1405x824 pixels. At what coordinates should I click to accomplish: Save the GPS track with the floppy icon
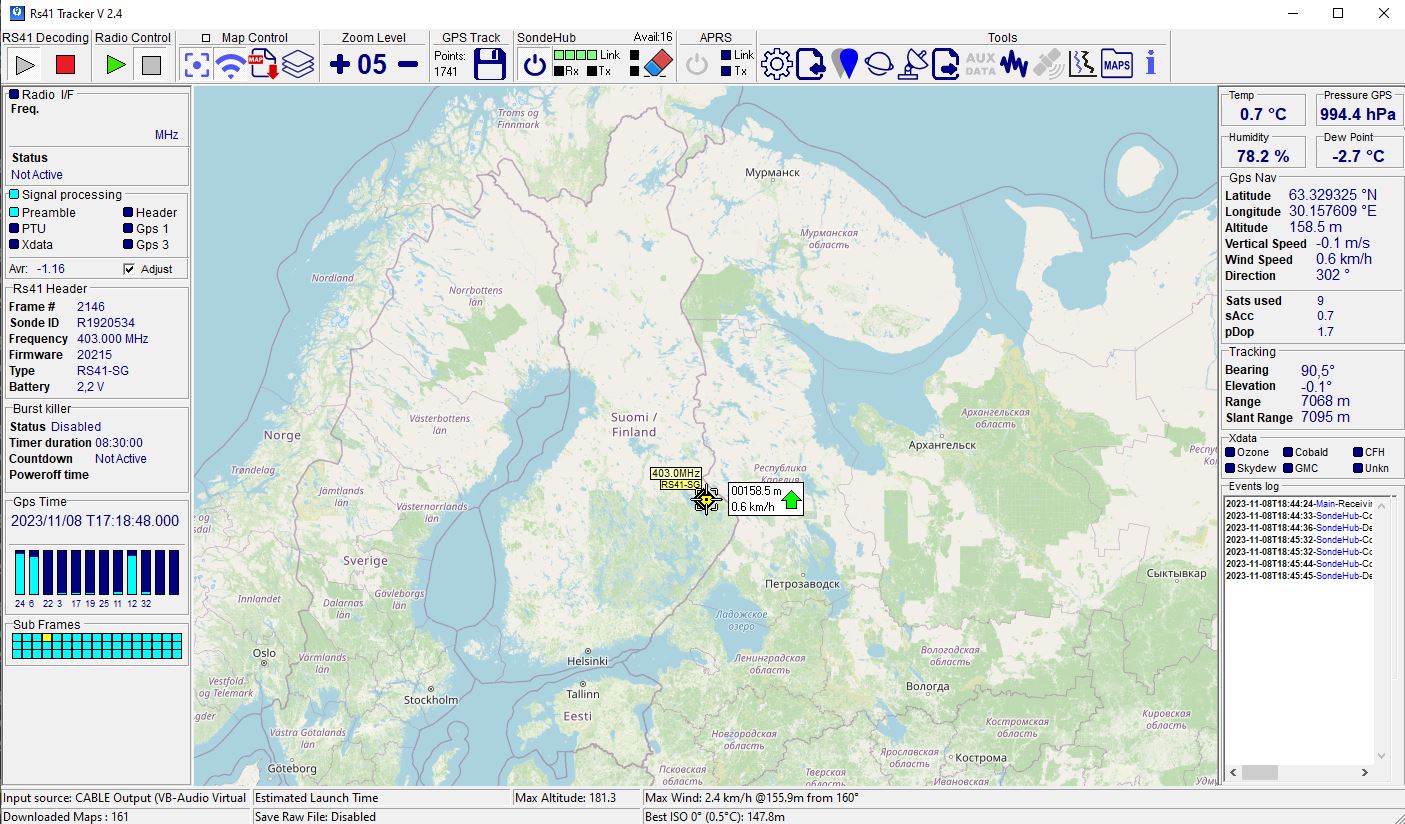(490, 65)
